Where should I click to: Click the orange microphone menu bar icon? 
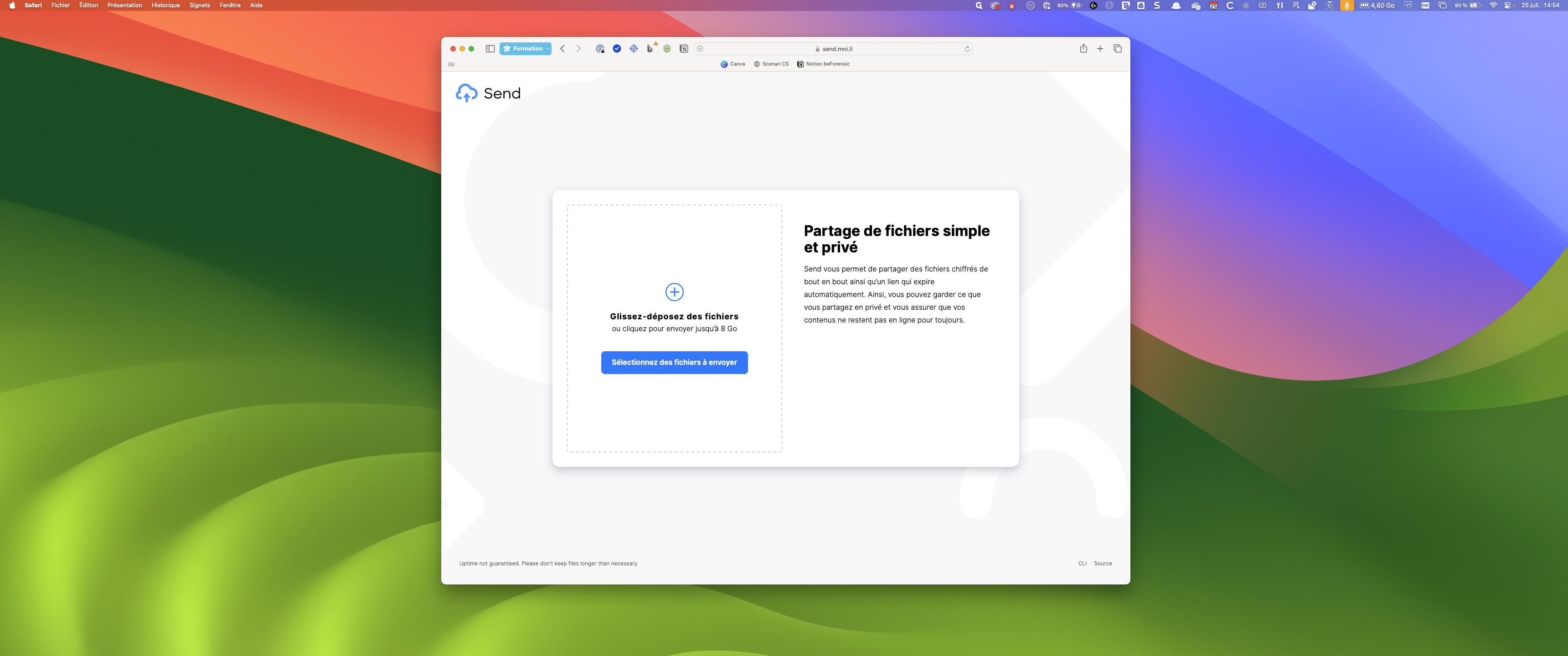1346,5
